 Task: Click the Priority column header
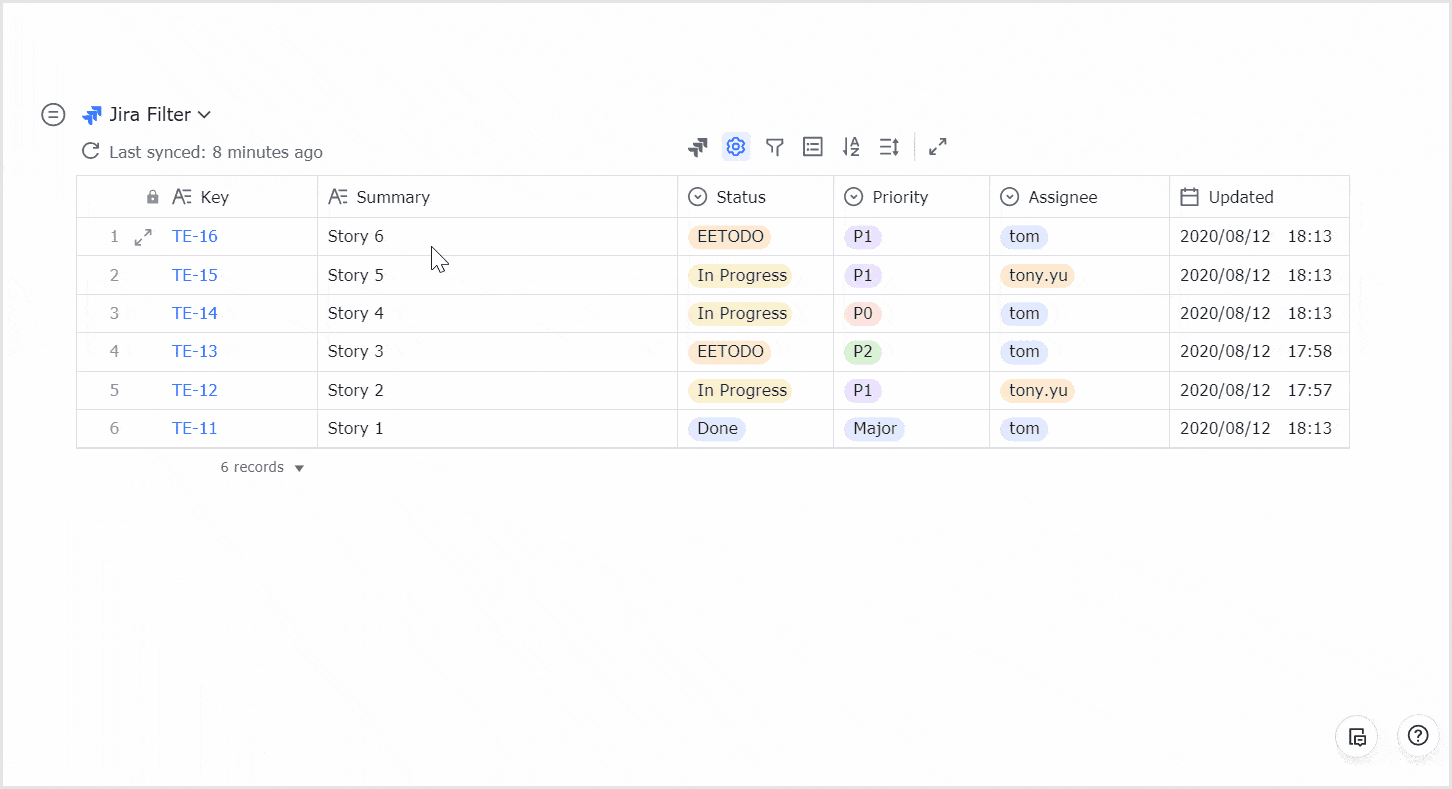click(899, 197)
